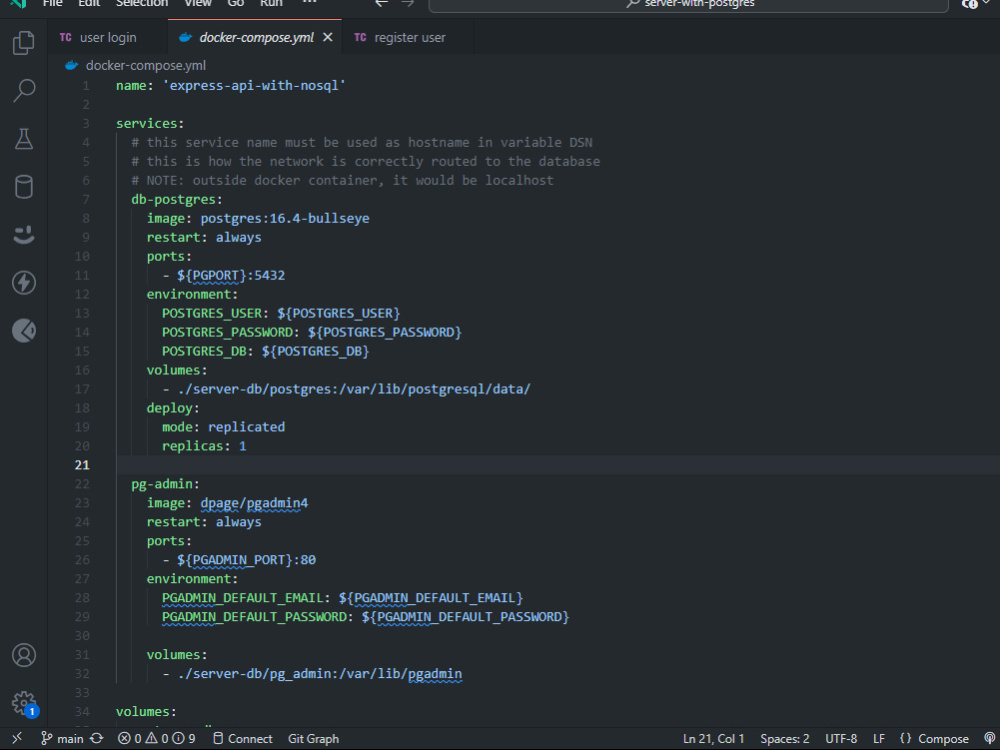Viewport: 1000px width, 750px height.
Task: Click the ${PGPORT}:5432 port mapping
Action: pos(231,275)
